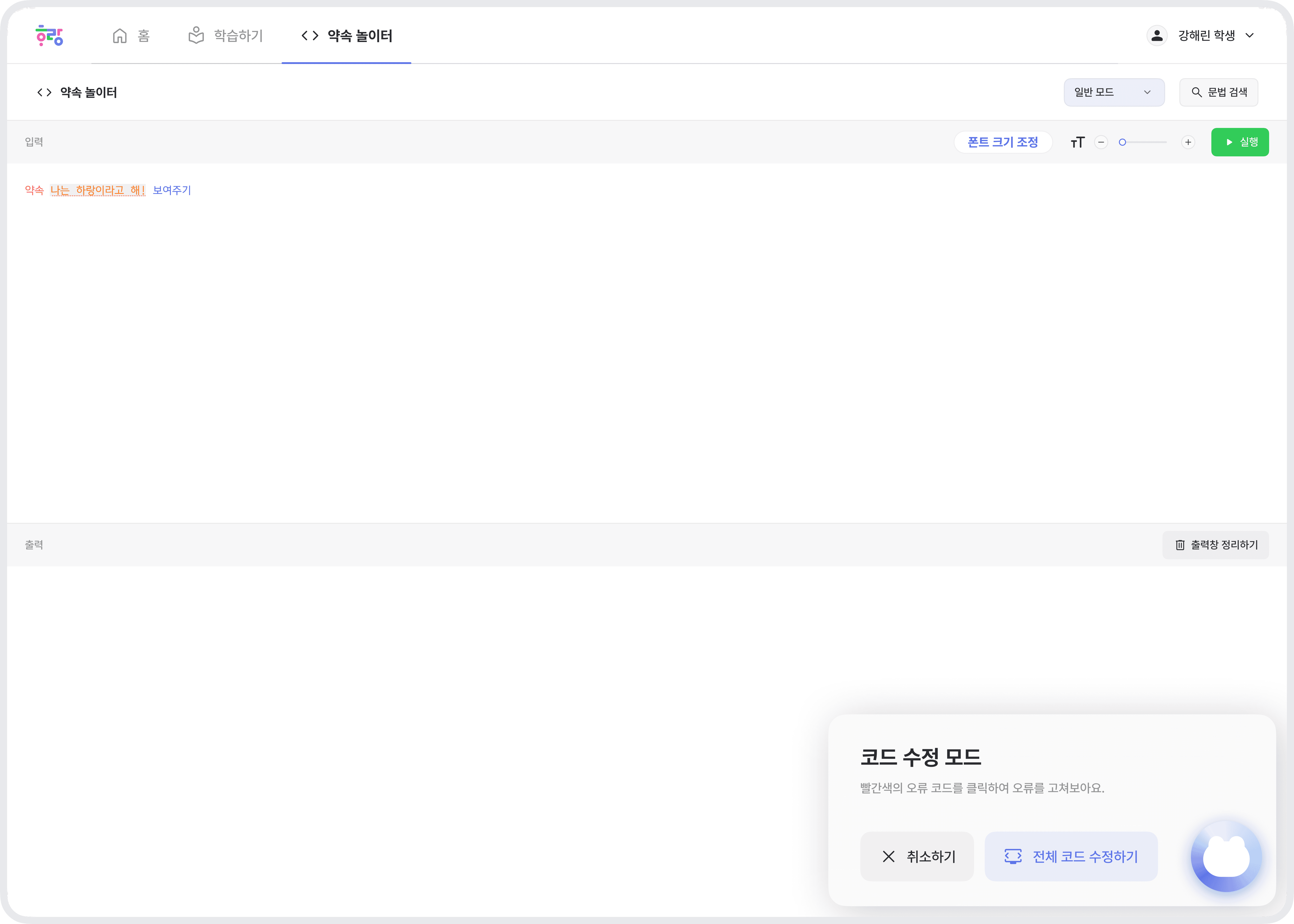Click the 코드 수정 모드 heading
Screen dimensions: 1294x924
[x=921, y=757]
